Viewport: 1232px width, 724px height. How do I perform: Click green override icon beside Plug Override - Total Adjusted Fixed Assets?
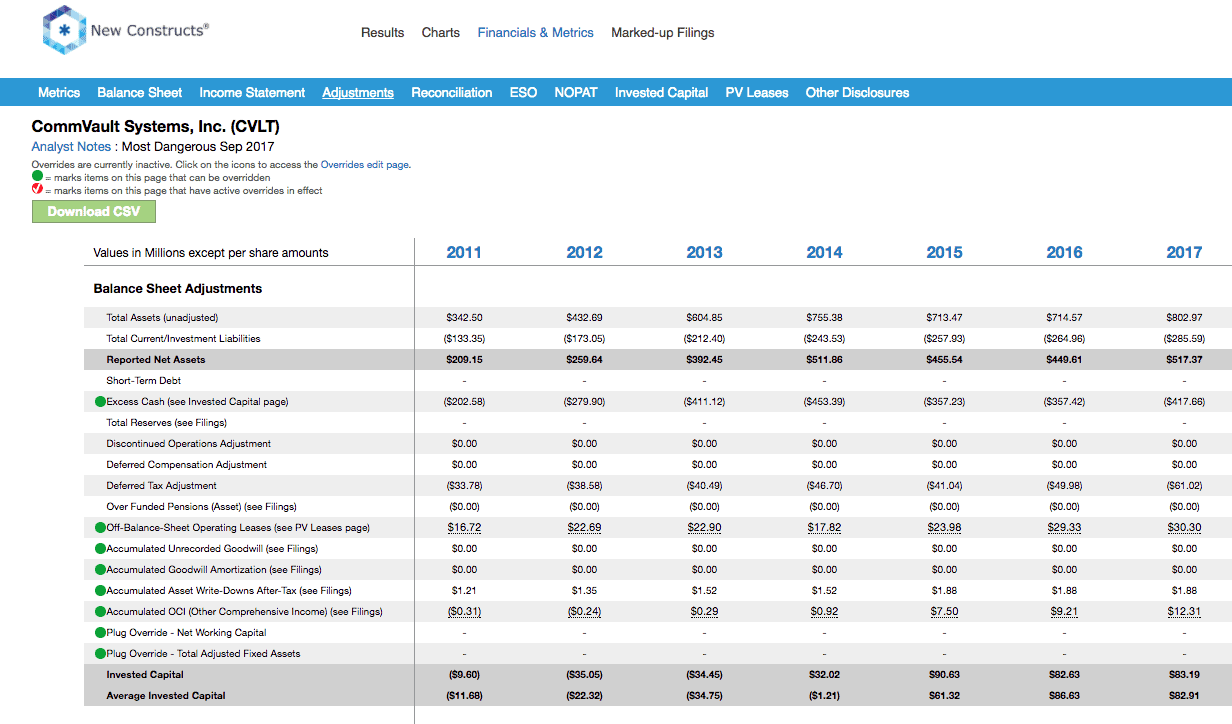100,654
